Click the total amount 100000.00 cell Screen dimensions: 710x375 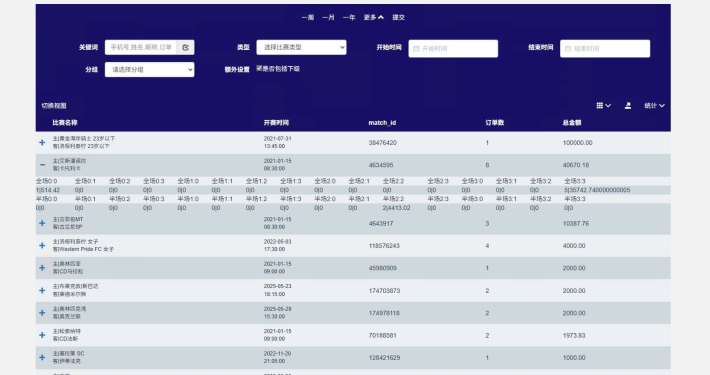[577, 143]
